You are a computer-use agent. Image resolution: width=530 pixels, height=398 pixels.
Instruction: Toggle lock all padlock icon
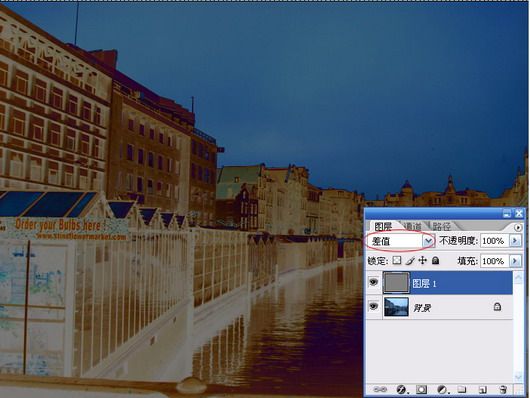coord(436,260)
